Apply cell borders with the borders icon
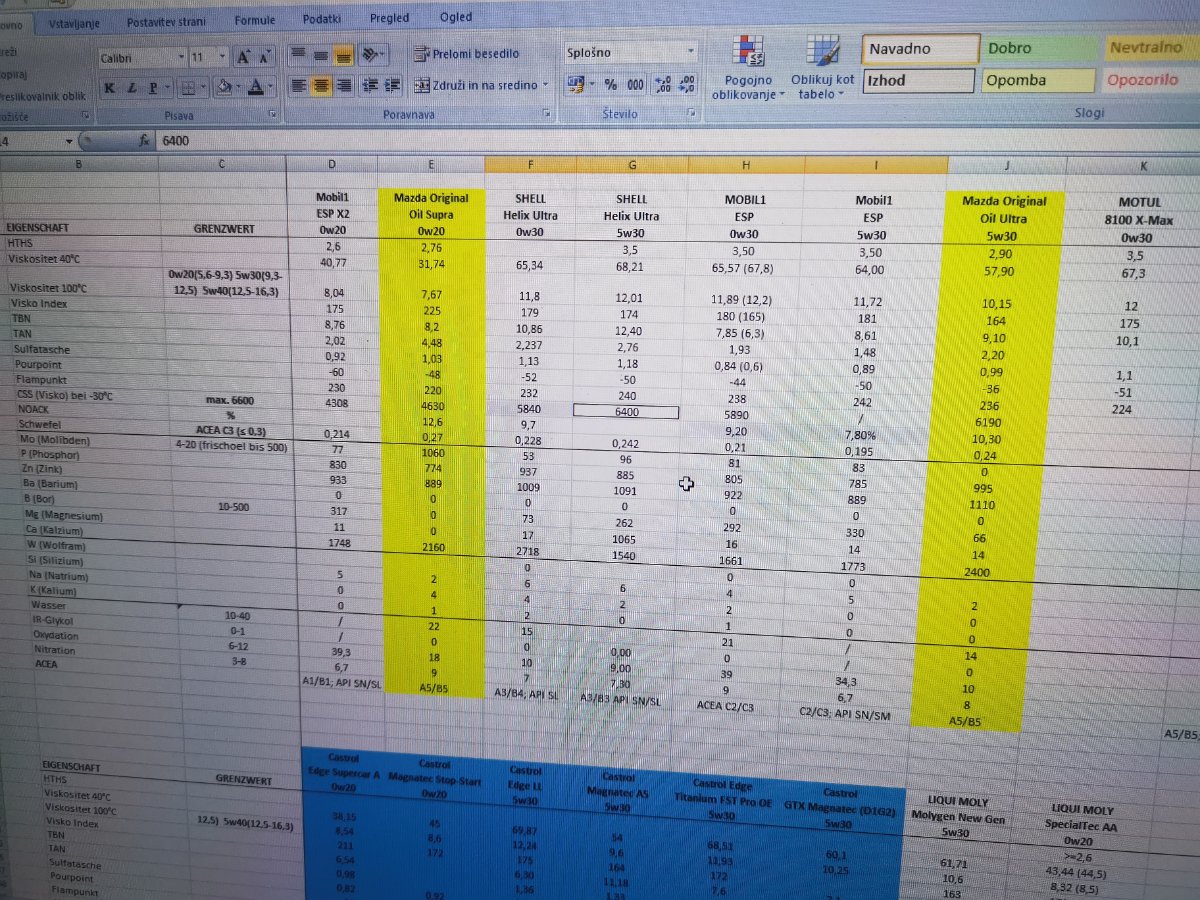This screenshot has width=1200, height=900. (189, 88)
